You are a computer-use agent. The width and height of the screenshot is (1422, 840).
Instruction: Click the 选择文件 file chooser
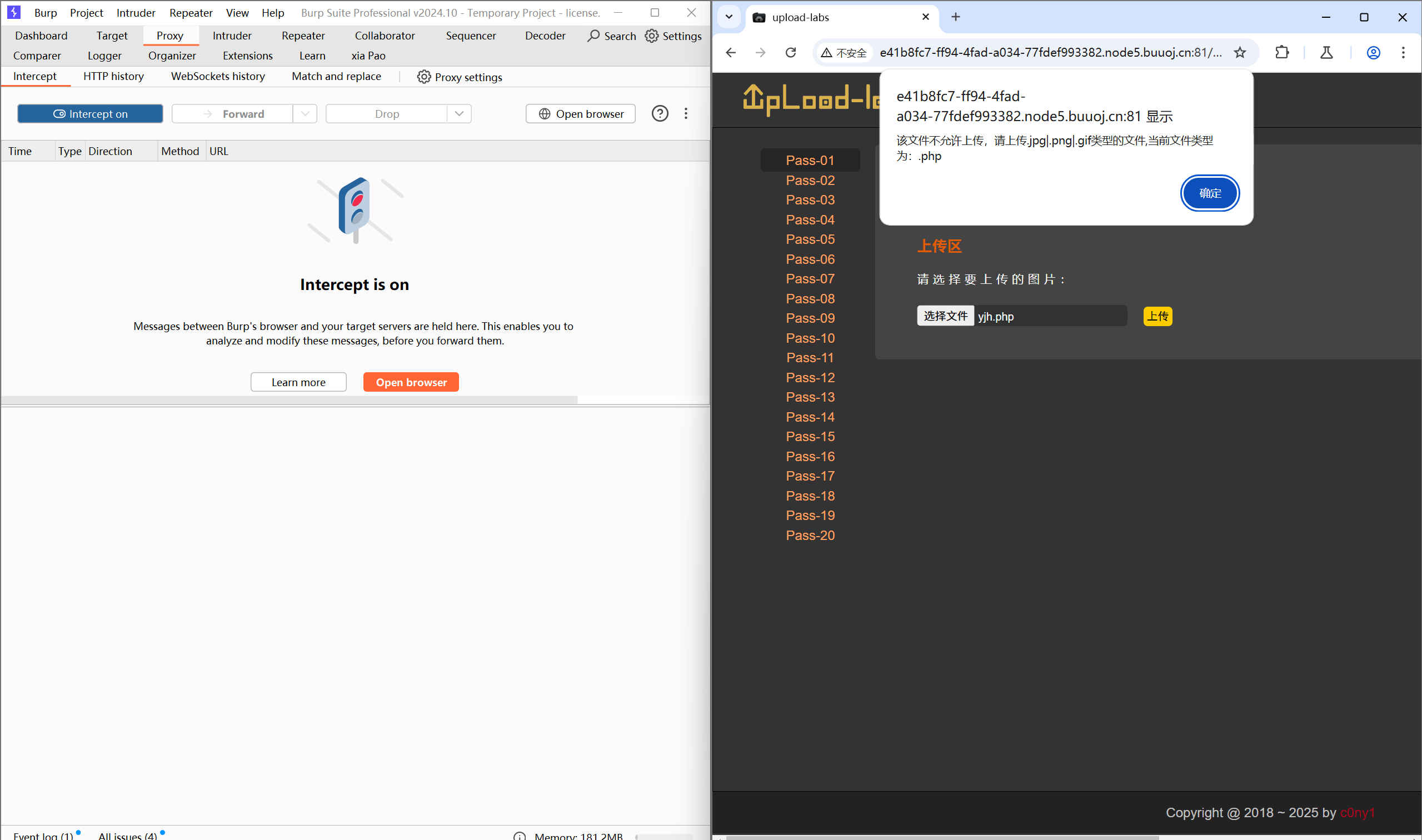[945, 316]
